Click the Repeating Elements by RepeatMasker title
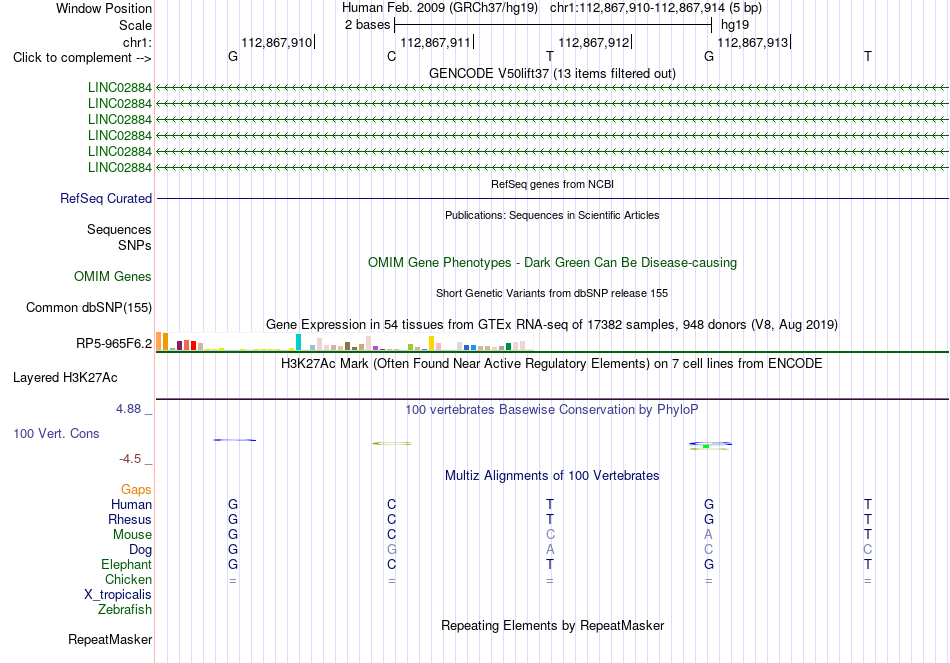 [x=552, y=625]
